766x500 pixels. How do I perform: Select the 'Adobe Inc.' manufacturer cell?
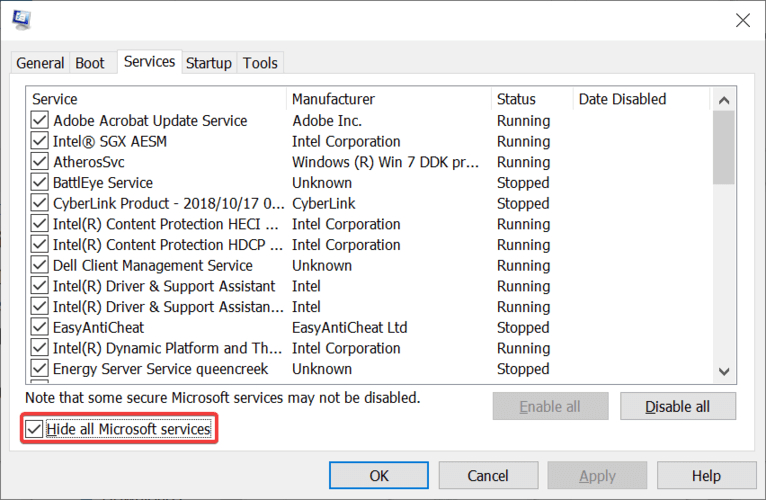(x=327, y=120)
